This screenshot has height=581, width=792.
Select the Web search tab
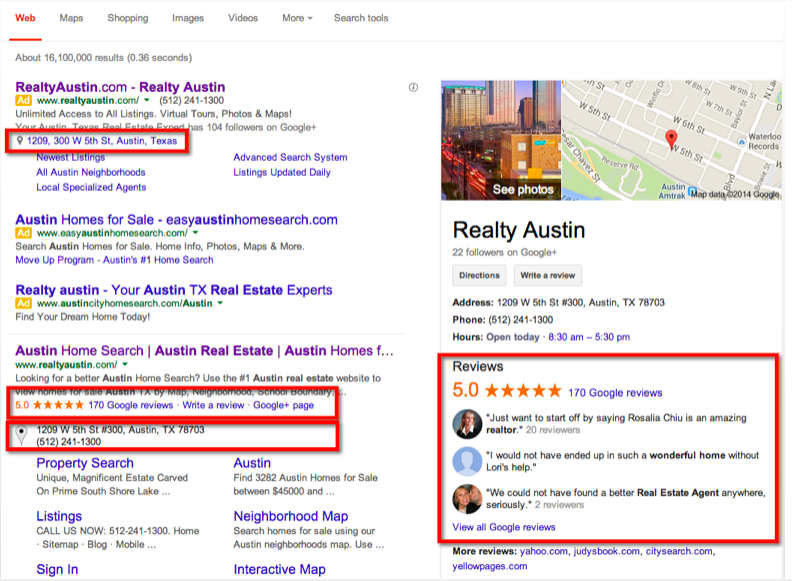pyautogui.click(x=25, y=18)
